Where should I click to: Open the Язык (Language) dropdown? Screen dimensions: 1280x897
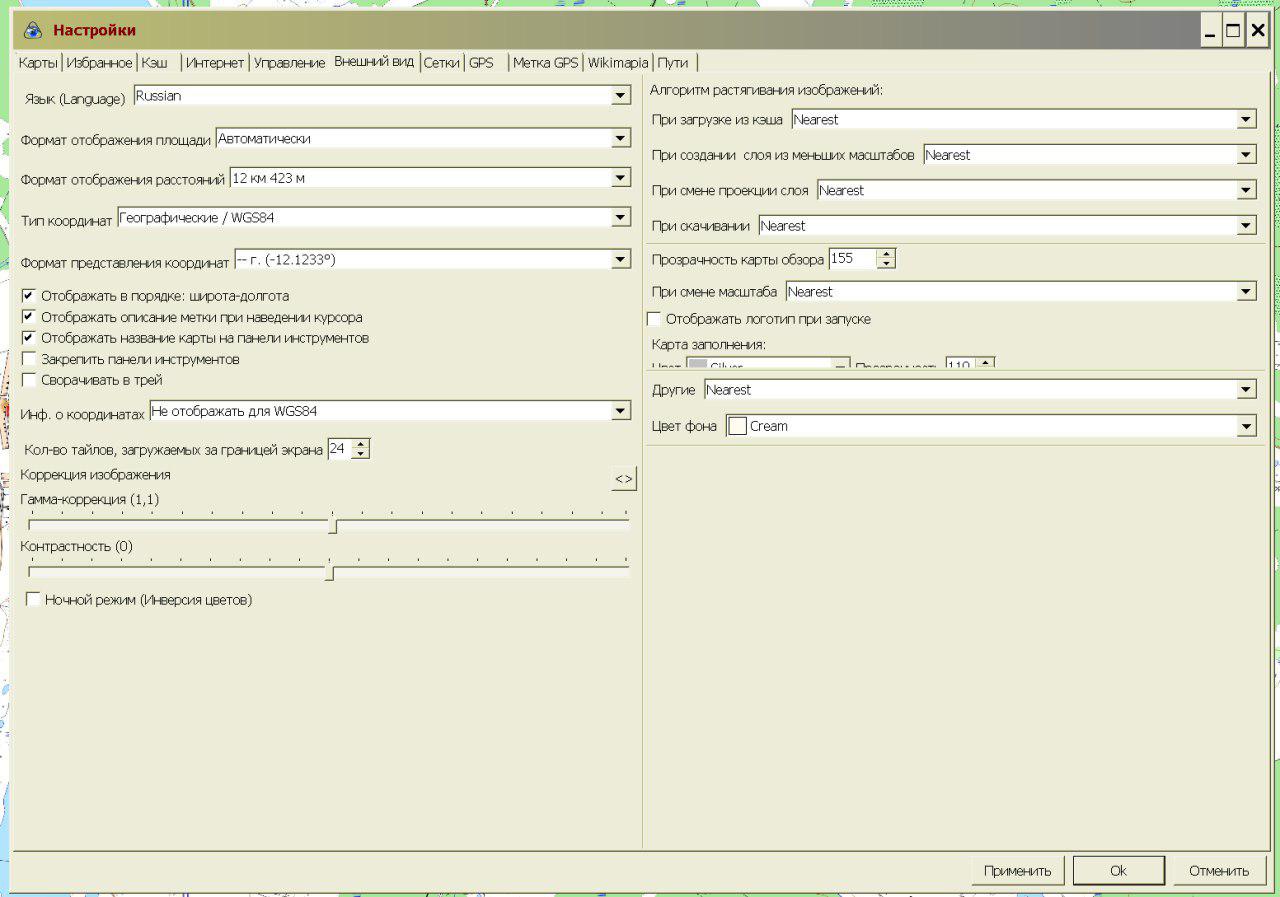(x=621, y=96)
